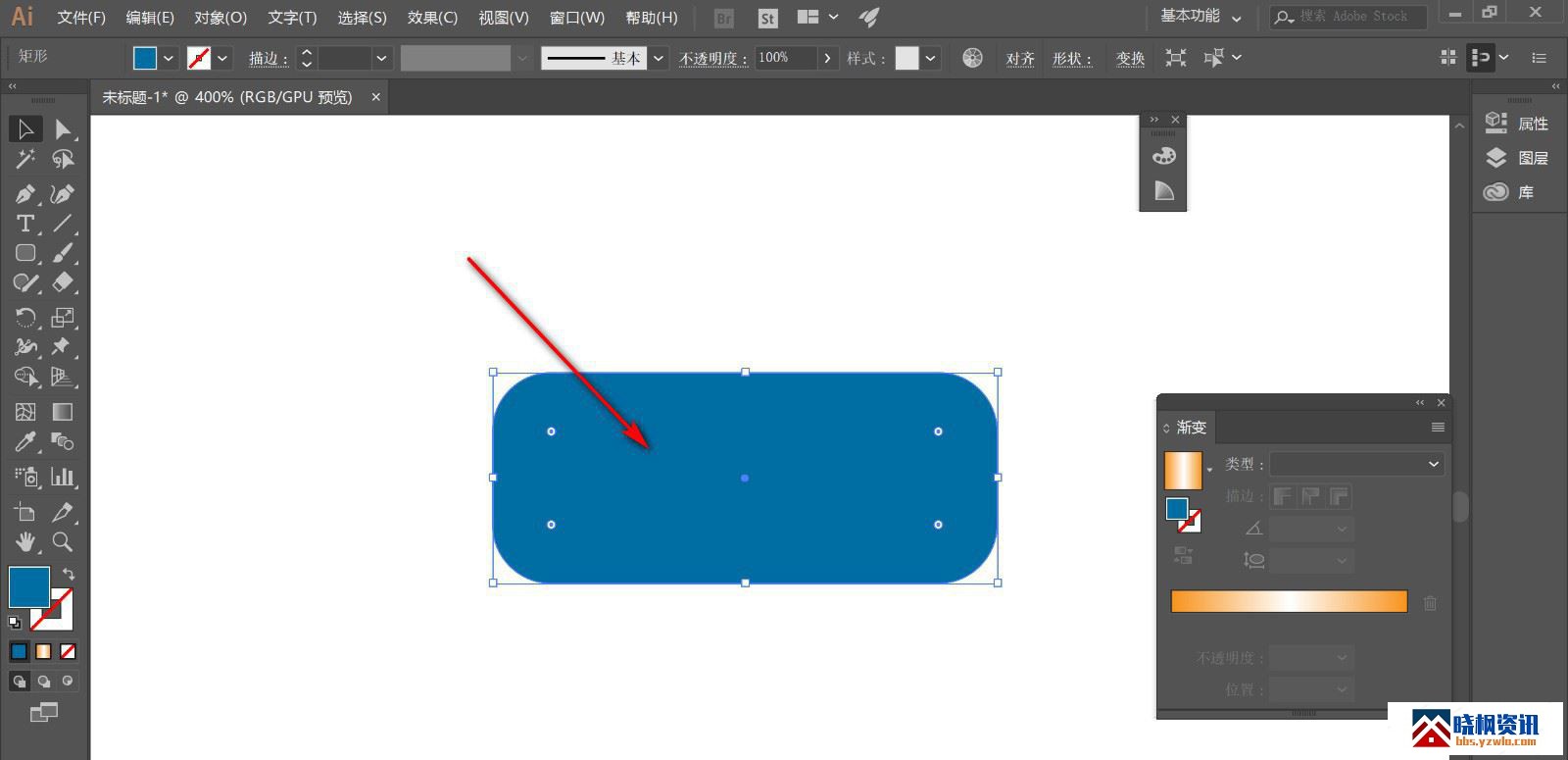Viewport: 1568px width, 760px height.
Task: Select the Magic Wand tool
Action: tap(25, 159)
